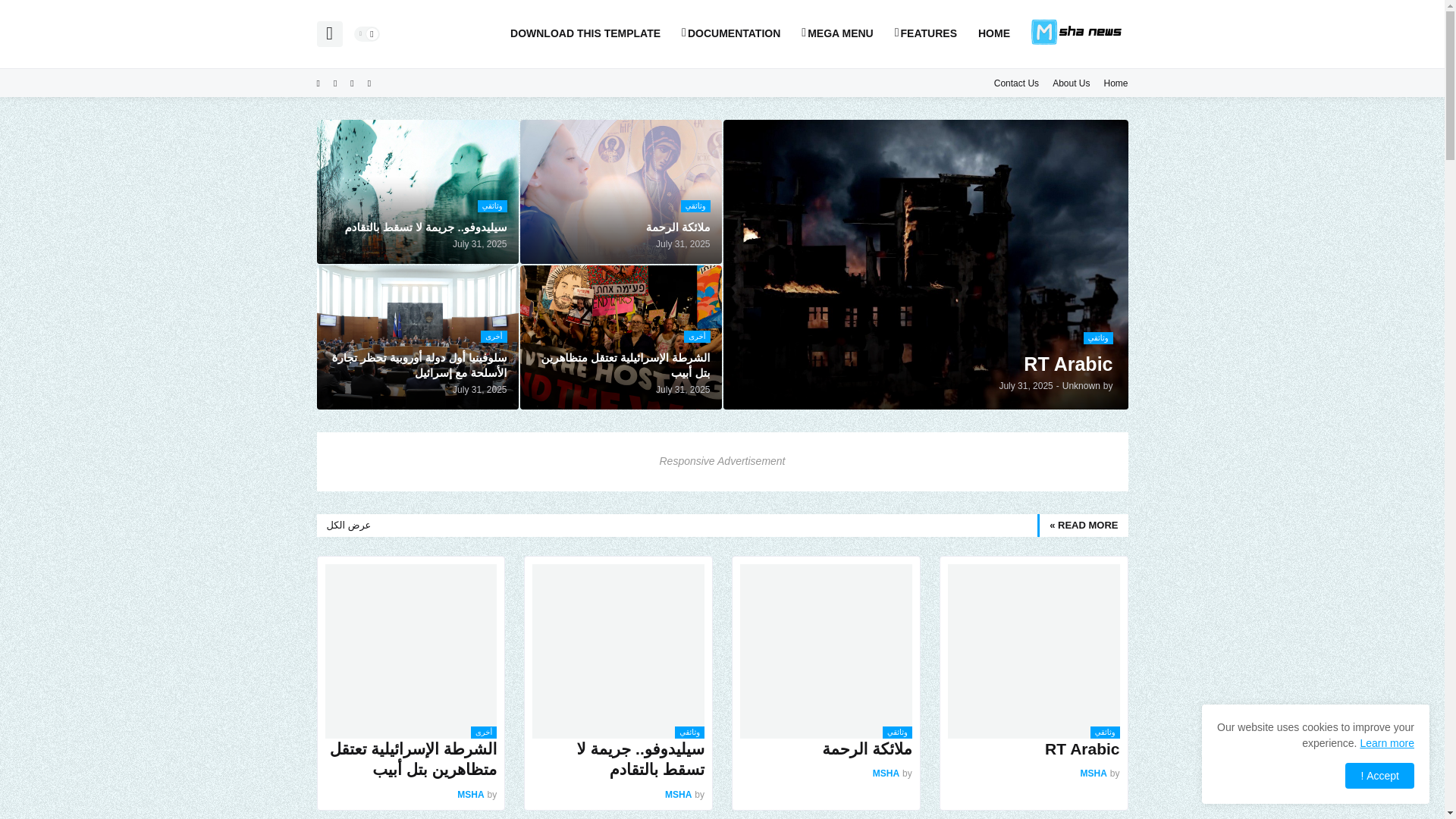Click the Unknown author on the featured RT Arabic post
The width and height of the screenshot is (1456, 819).
point(1081,386)
